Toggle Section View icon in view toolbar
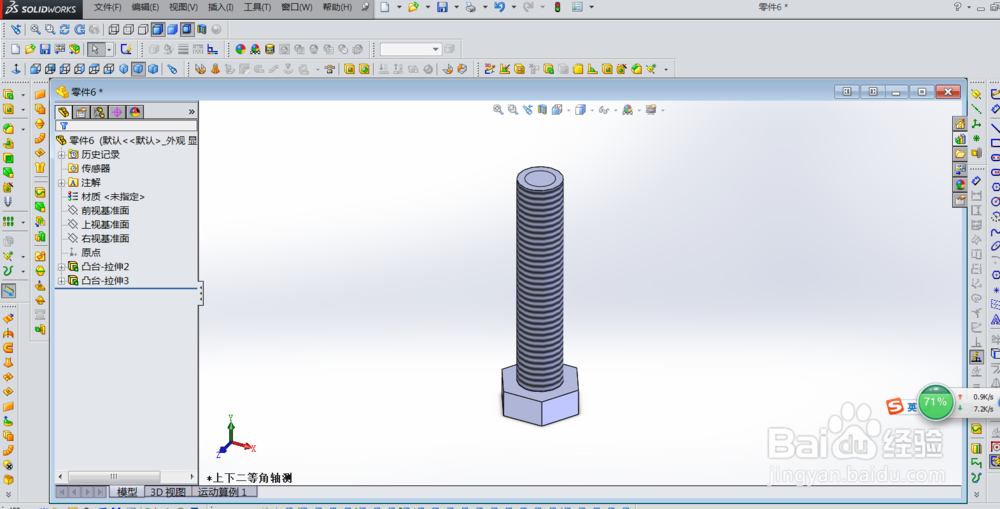Screen dimensions: 1000x509 (202, 29)
